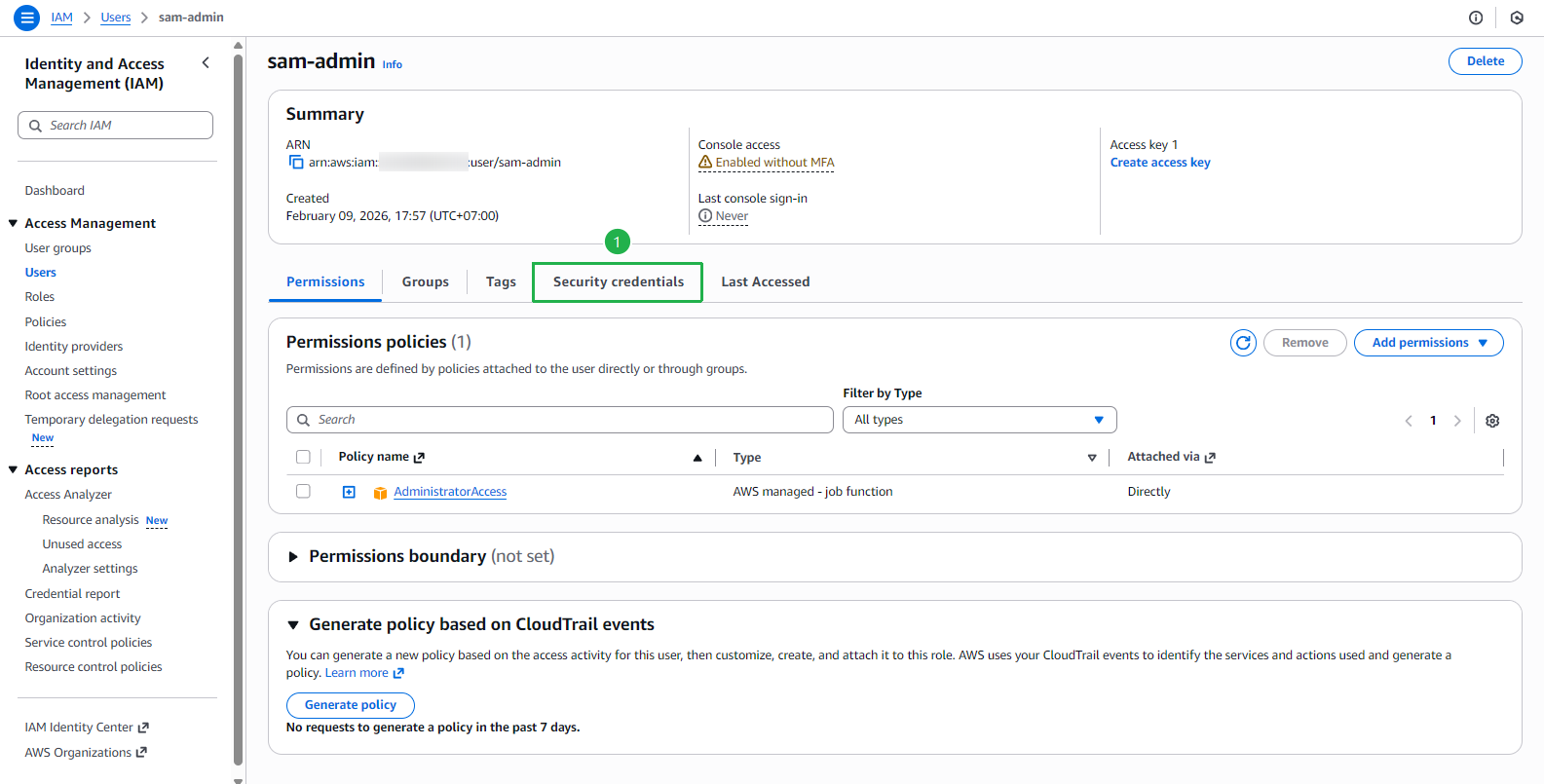Click Create access key link
This screenshot has height=784, width=1544.
(x=1160, y=163)
